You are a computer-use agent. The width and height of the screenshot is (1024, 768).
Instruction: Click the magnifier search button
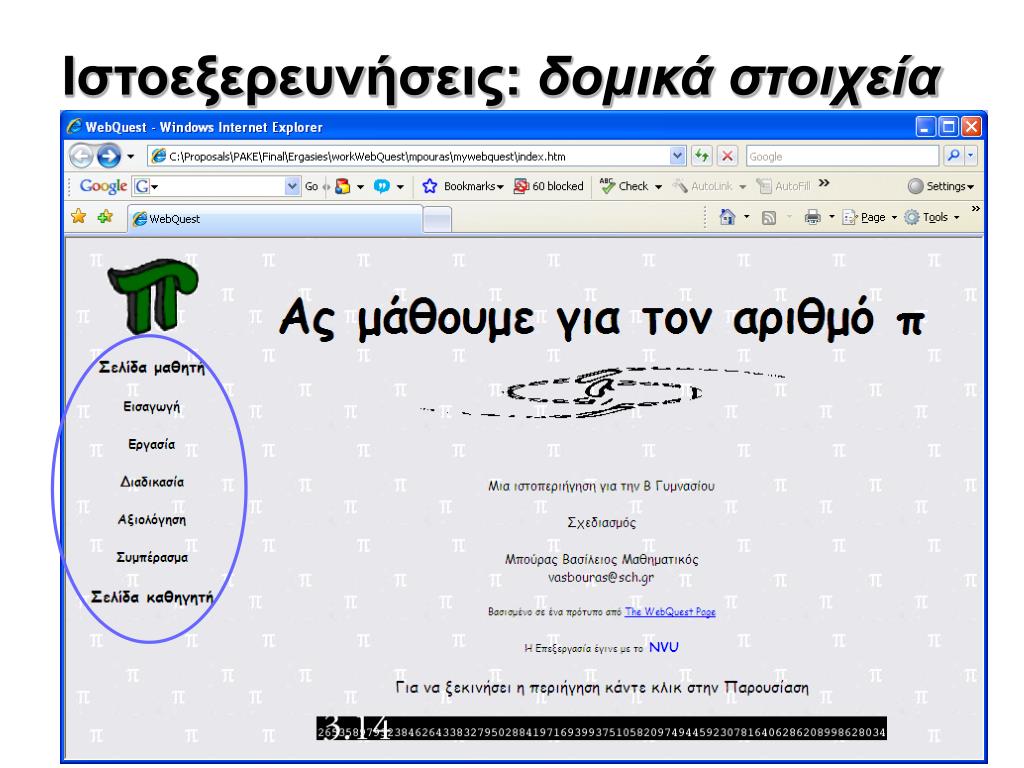[953, 156]
